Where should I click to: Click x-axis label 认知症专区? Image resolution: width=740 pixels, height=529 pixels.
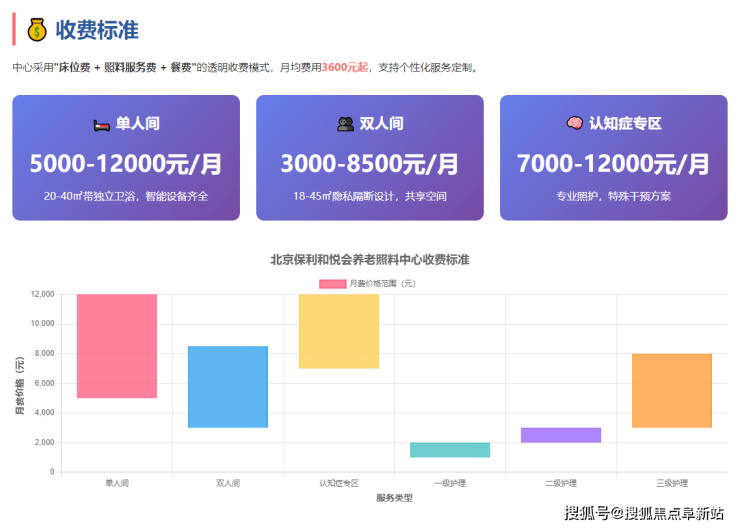pyautogui.click(x=339, y=483)
